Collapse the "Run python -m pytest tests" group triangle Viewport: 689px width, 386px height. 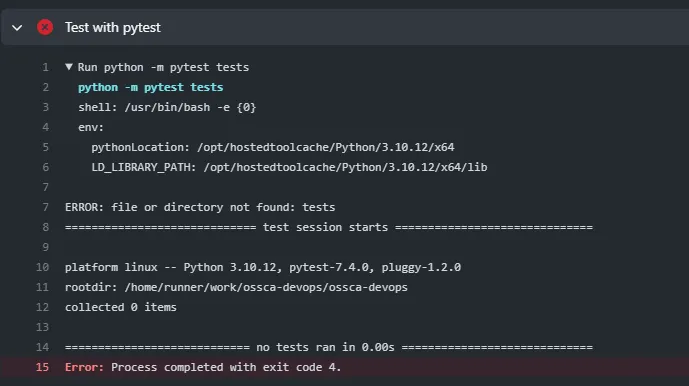coord(69,67)
